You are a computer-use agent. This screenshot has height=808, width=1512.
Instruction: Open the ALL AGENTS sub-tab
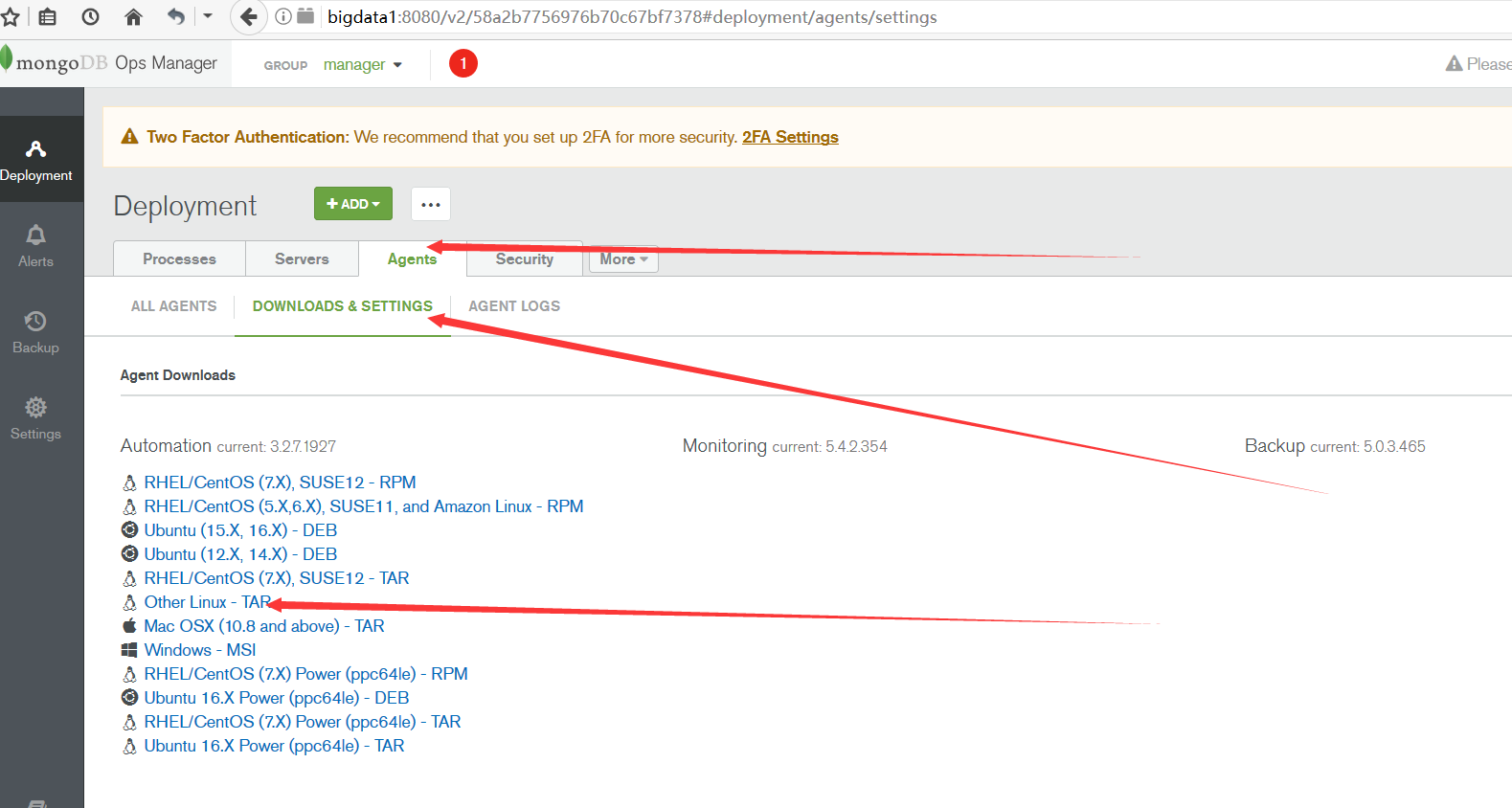[x=173, y=306]
